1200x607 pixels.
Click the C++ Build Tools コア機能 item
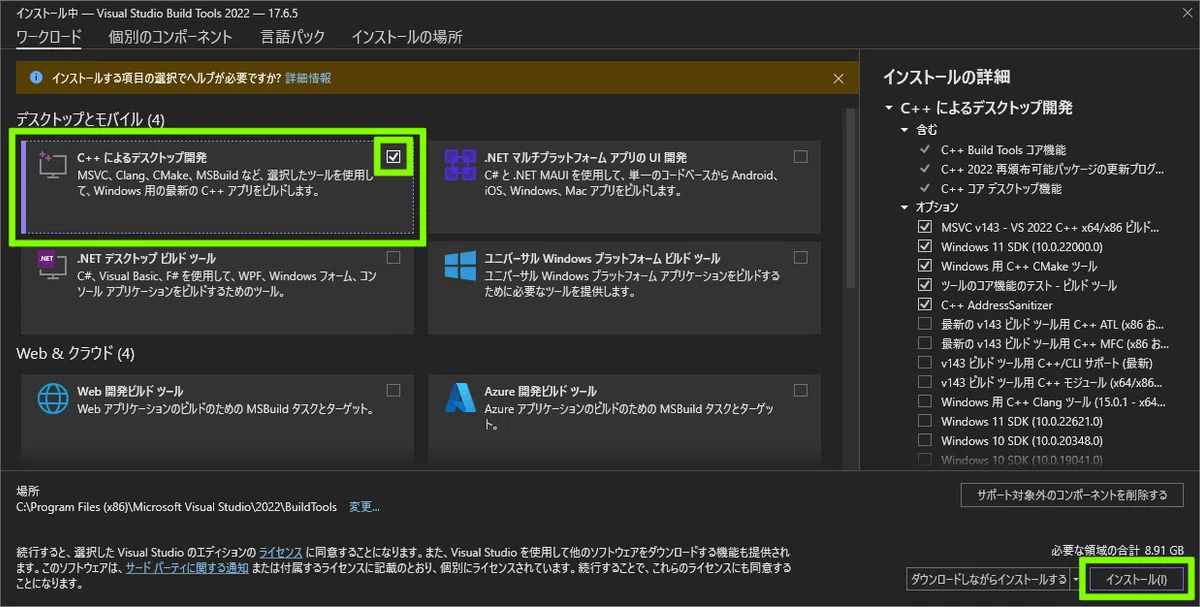point(1003,150)
